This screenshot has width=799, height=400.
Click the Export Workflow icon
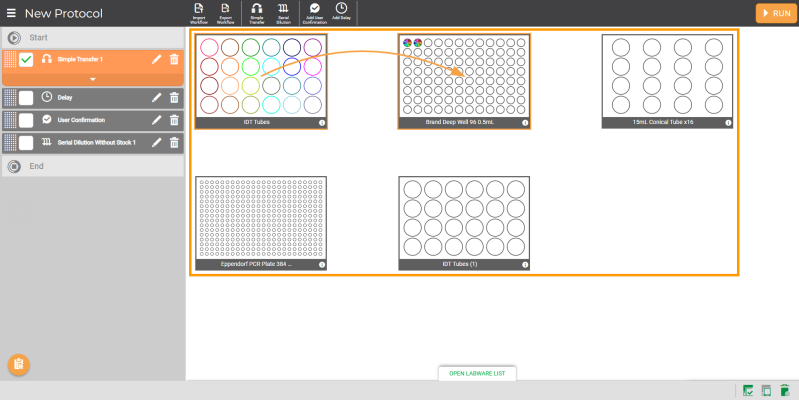click(226, 11)
